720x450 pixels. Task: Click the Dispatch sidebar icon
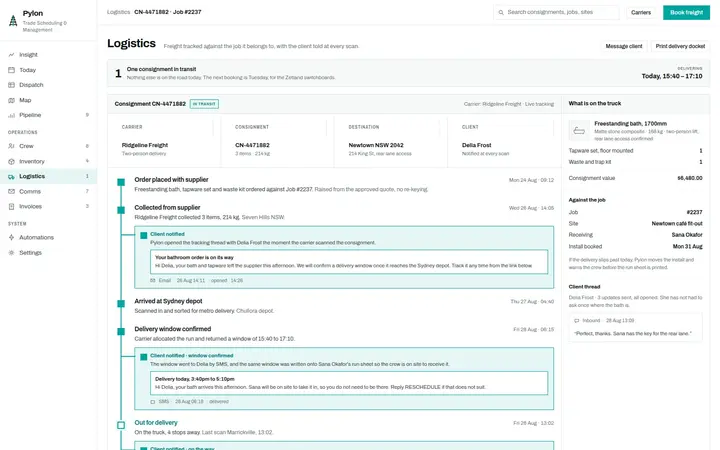pyautogui.click(x=11, y=85)
